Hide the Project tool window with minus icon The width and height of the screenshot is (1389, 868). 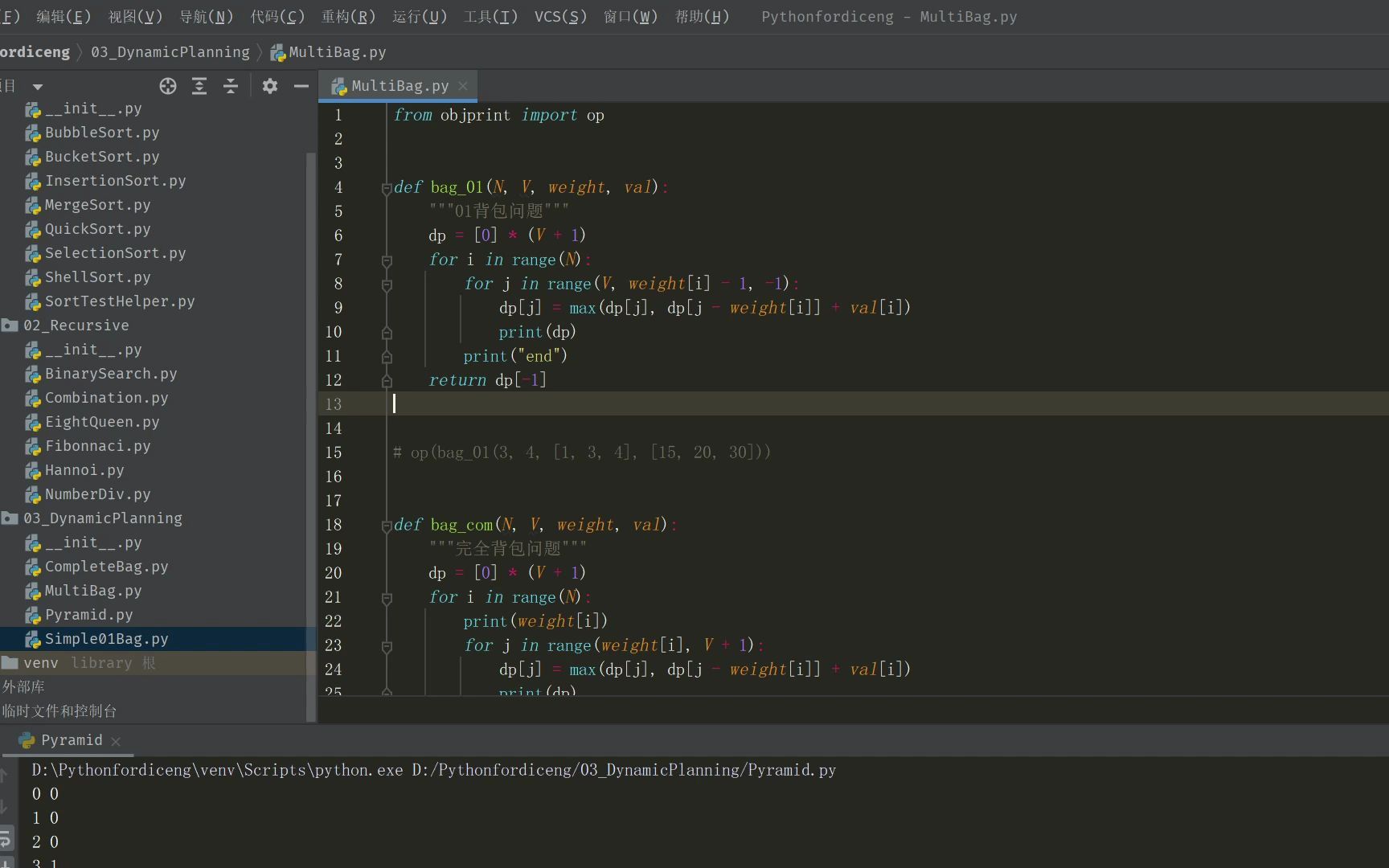[301, 86]
